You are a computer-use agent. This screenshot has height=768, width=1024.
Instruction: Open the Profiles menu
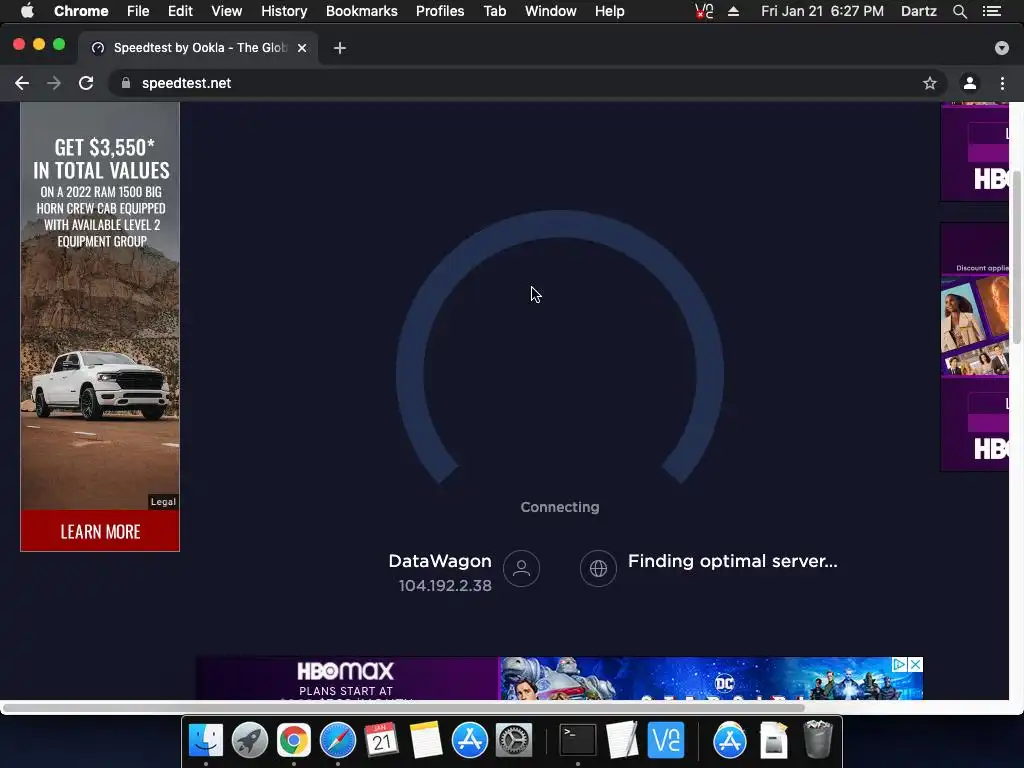440,11
